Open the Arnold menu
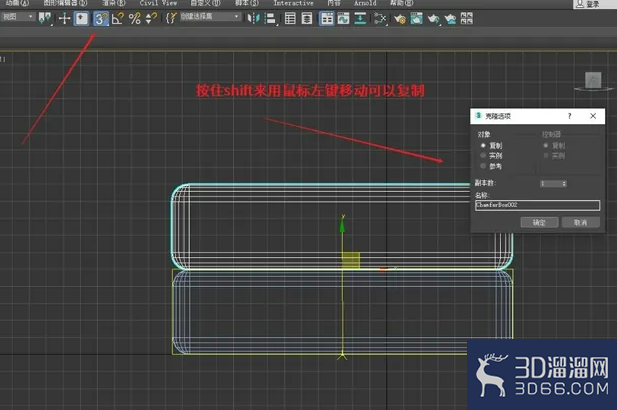This screenshot has width=617, height=410. point(365,3)
